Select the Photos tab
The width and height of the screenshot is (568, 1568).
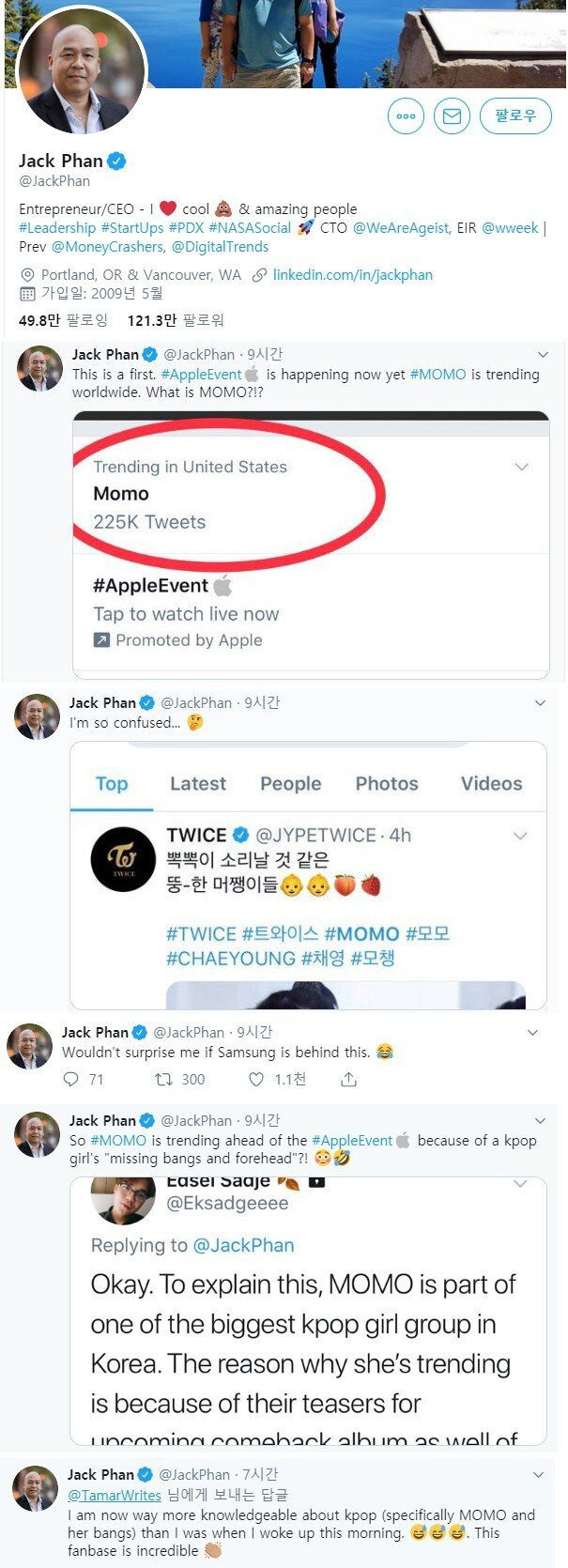point(386,784)
